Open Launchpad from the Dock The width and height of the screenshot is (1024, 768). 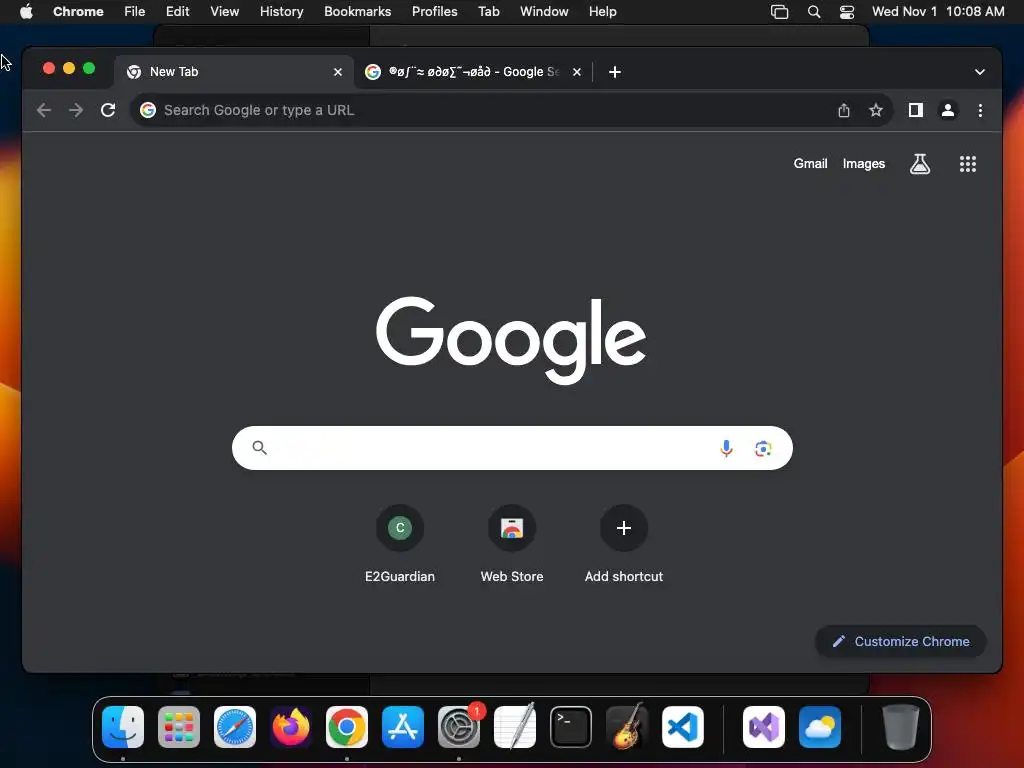click(x=179, y=727)
